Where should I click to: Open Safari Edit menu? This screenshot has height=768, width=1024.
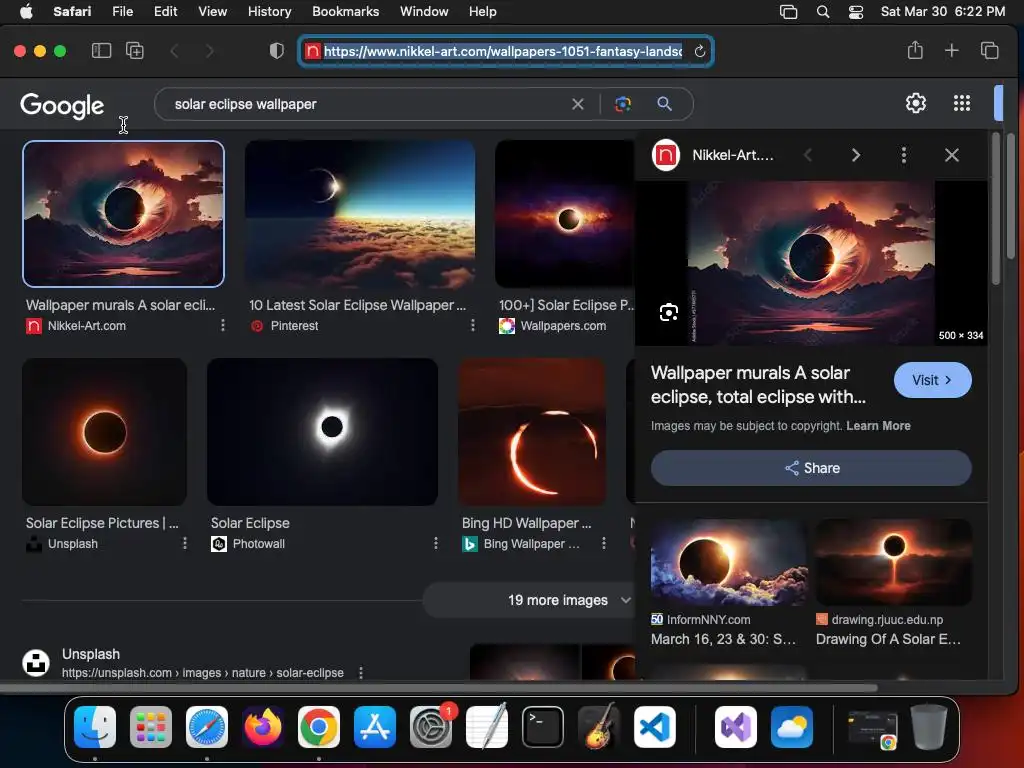point(165,11)
